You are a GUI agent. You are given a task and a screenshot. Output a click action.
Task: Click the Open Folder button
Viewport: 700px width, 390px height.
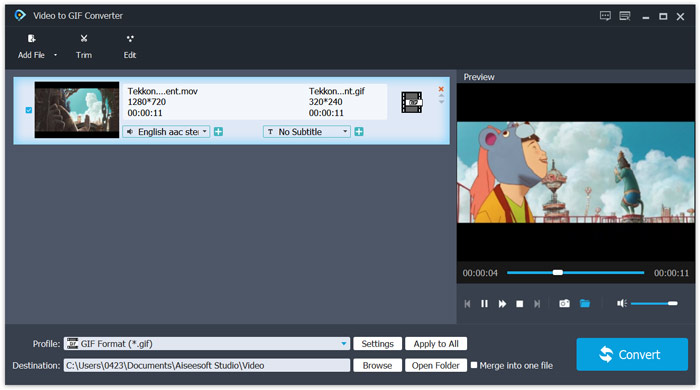coord(436,365)
